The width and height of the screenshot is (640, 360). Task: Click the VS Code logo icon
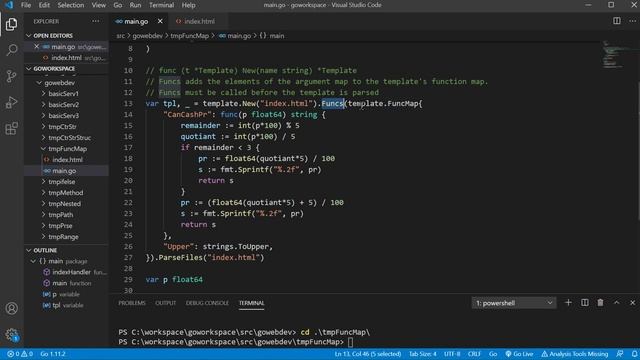(9, 5)
